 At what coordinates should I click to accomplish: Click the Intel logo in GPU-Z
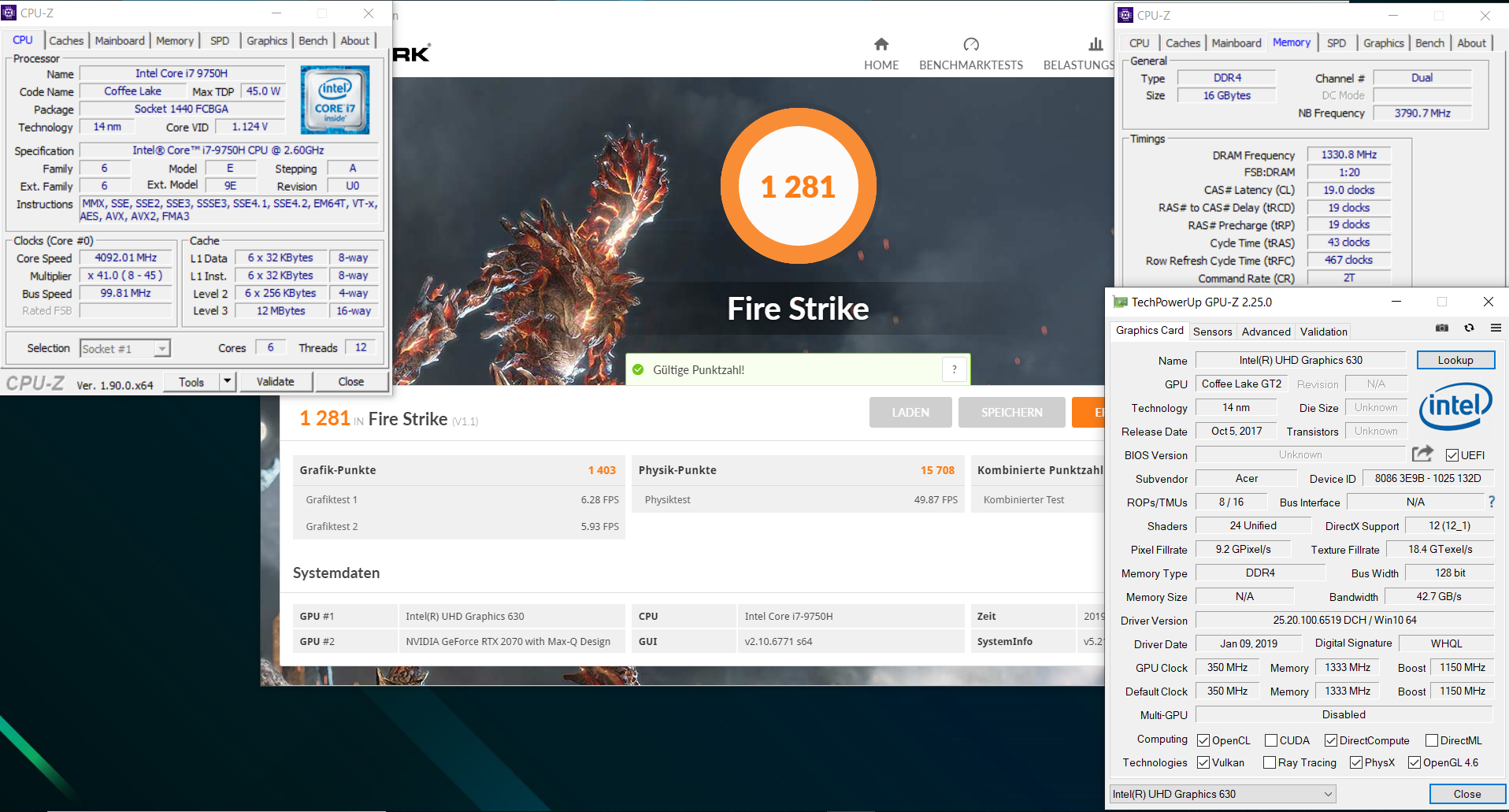(1455, 406)
